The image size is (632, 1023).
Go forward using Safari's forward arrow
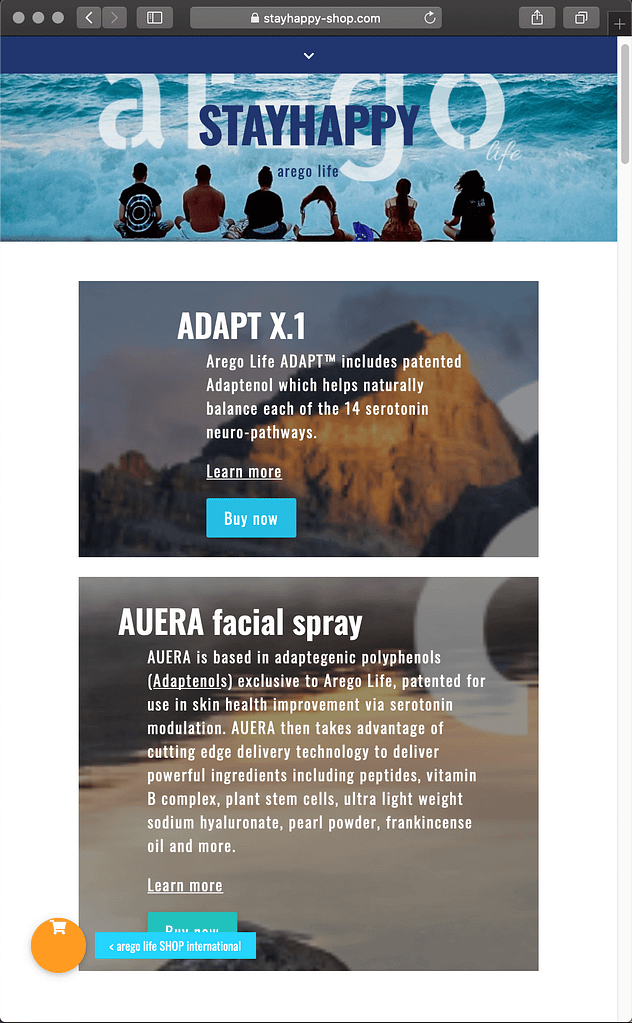[x=114, y=18]
